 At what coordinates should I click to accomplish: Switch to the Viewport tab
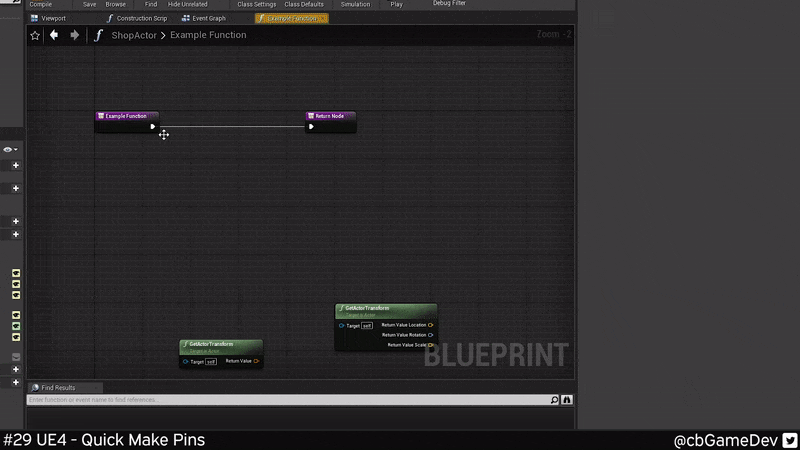[52, 18]
